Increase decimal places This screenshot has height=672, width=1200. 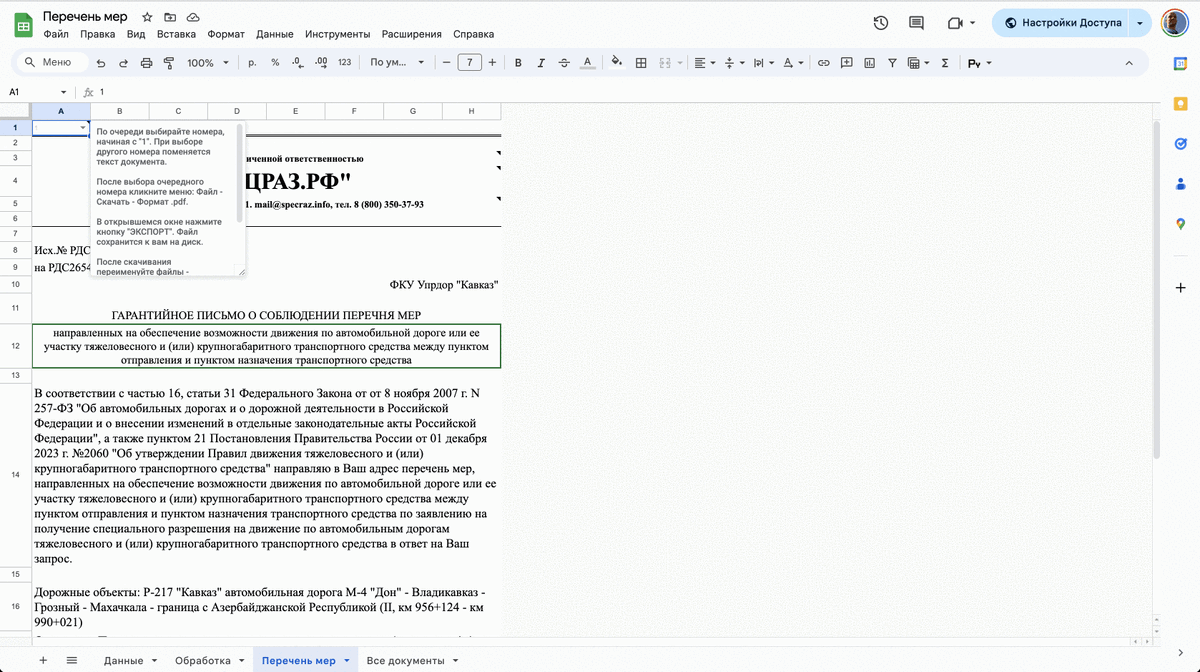coord(321,63)
